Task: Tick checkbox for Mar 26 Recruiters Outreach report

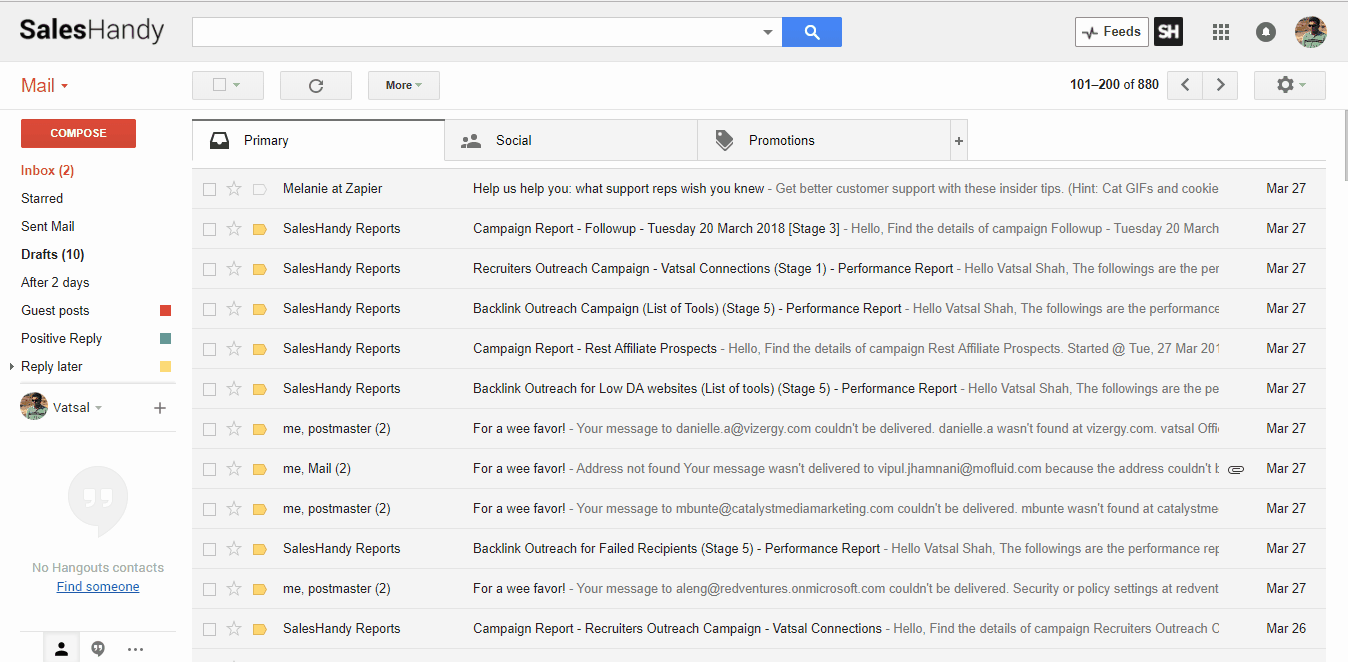Action: click(x=209, y=629)
